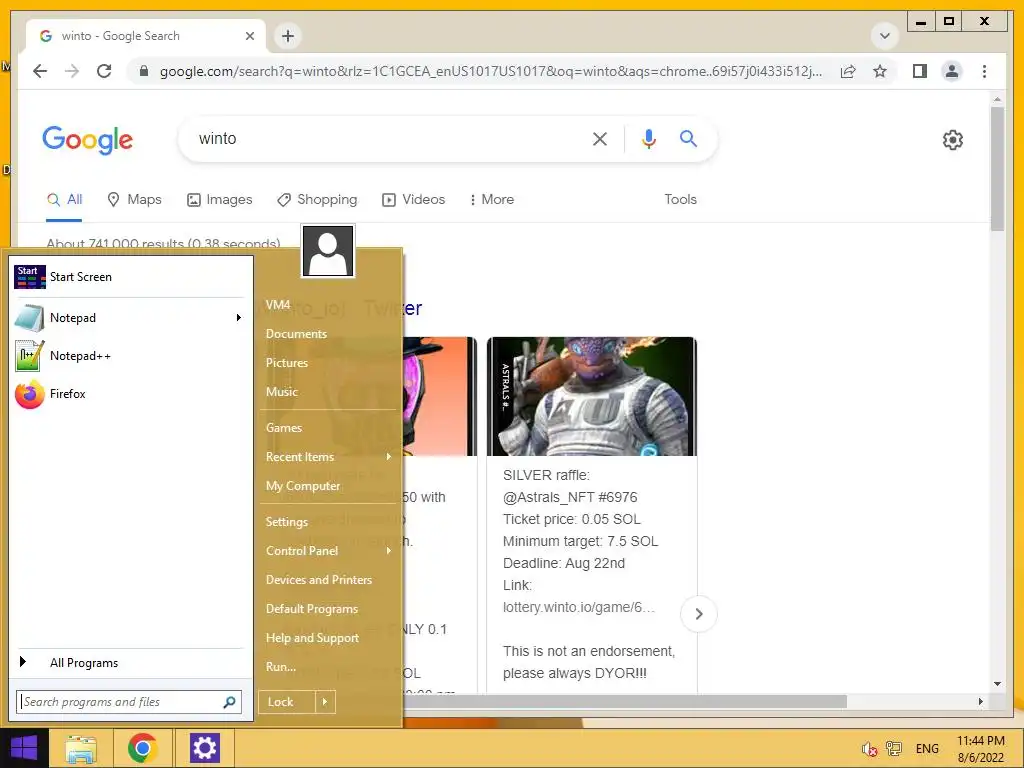Image resolution: width=1024 pixels, height=768 pixels.
Task: View site info via the padlock icon
Action: point(144,71)
